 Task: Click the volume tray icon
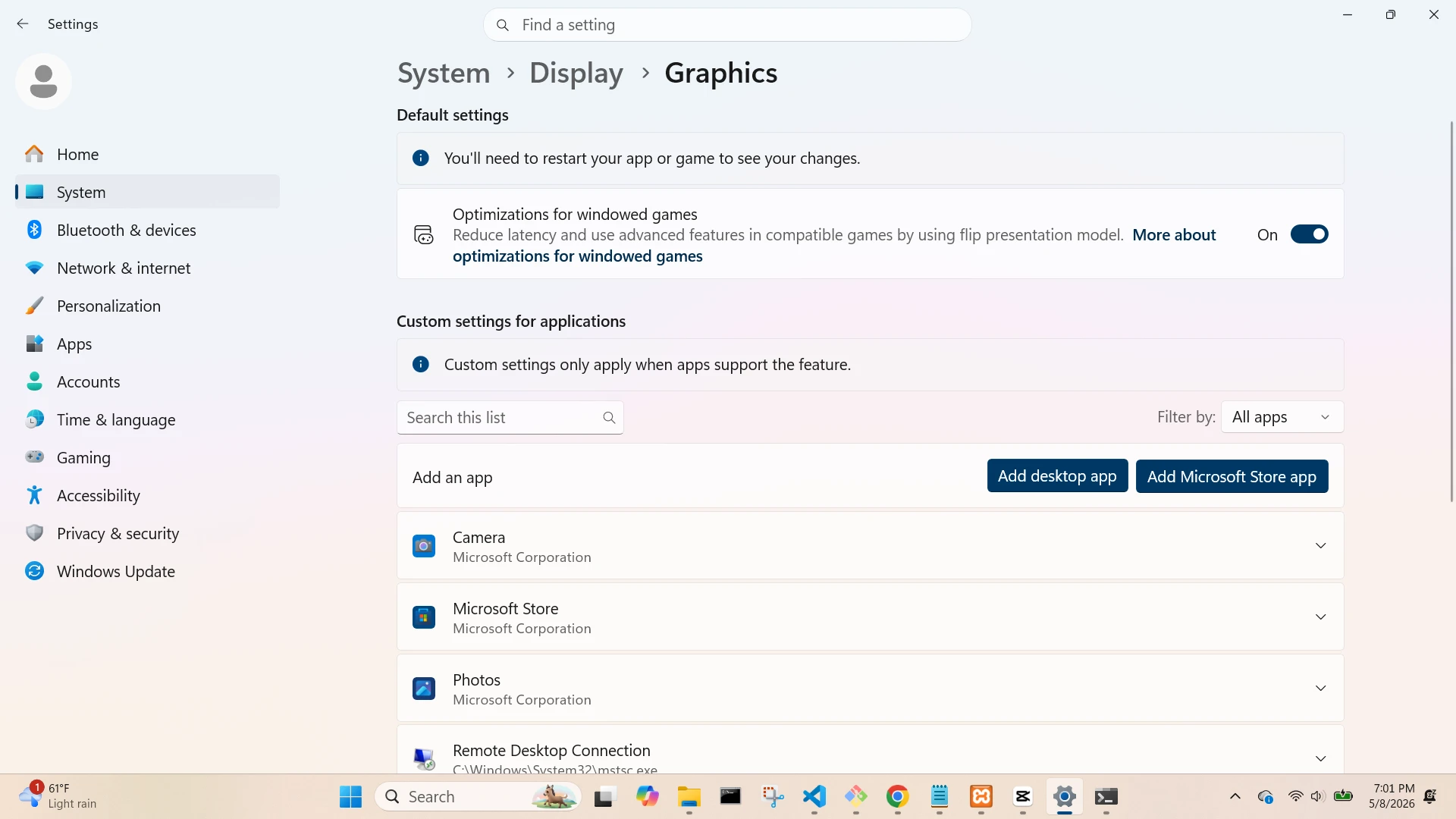(1317, 796)
